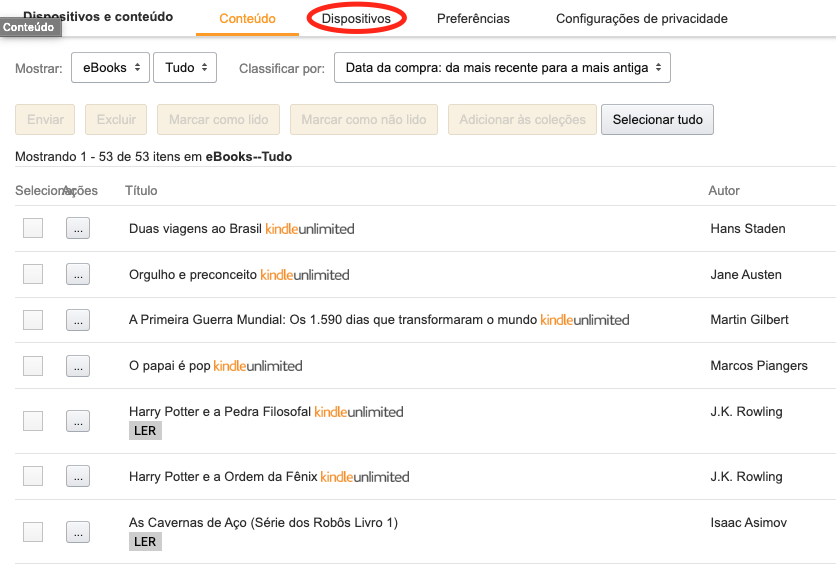Image resolution: width=836 pixels, height=564 pixels.
Task: Open actions menu for Harry Potter Ordem da Fênix
Action: tap(78, 476)
